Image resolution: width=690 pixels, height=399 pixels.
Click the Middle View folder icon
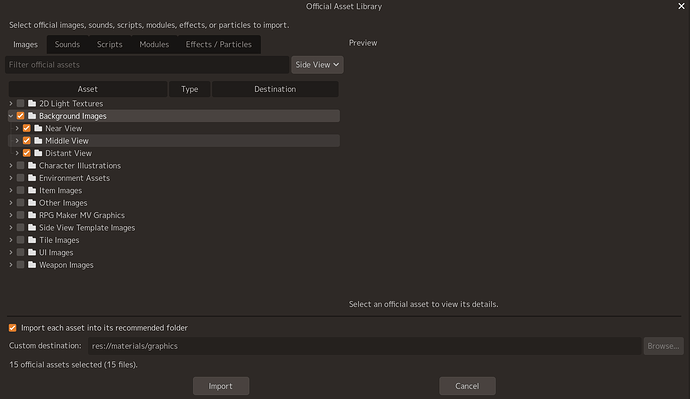[x=38, y=141]
